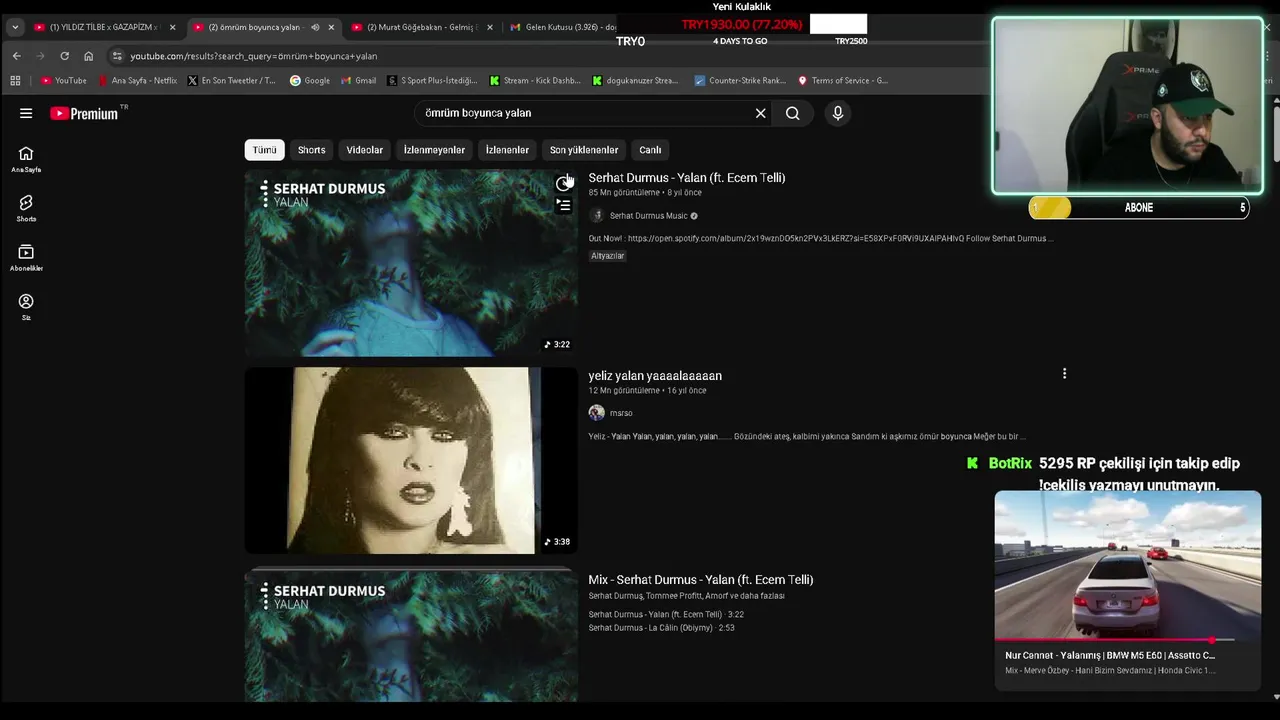Screen dimensions: 1280x720
Task: Open YouTube bookmark in bookmarks bar
Action: (x=63, y=80)
